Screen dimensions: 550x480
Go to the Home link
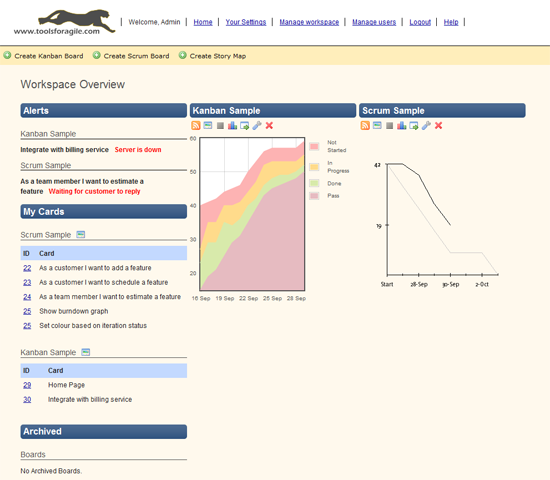[203, 22]
